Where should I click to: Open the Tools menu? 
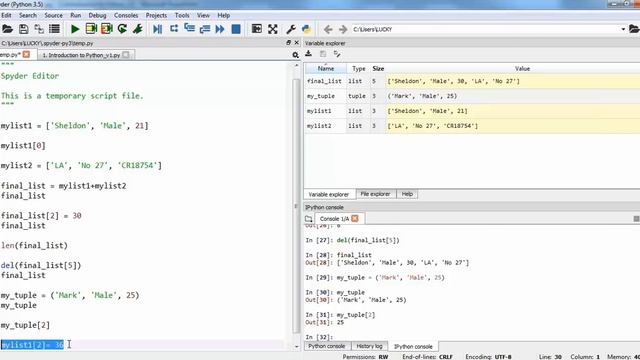(x=182, y=15)
